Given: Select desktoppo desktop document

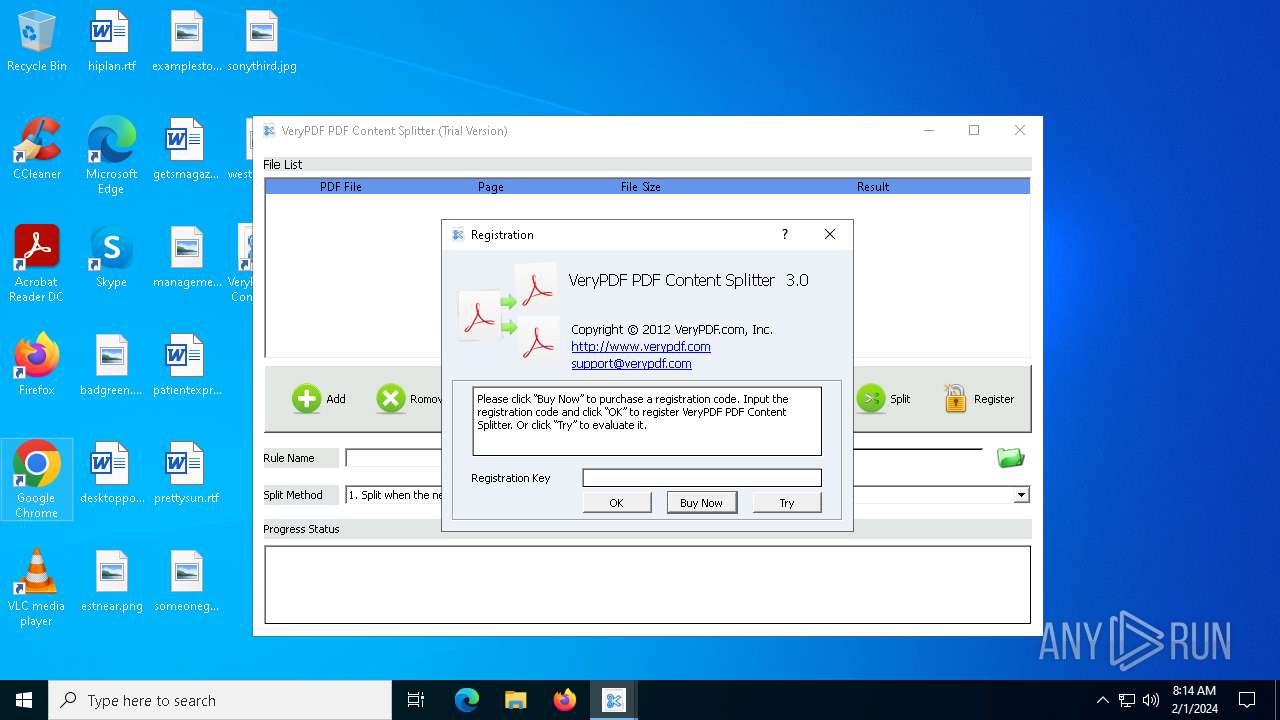Looking at the screenshot, I should [111, 474].
